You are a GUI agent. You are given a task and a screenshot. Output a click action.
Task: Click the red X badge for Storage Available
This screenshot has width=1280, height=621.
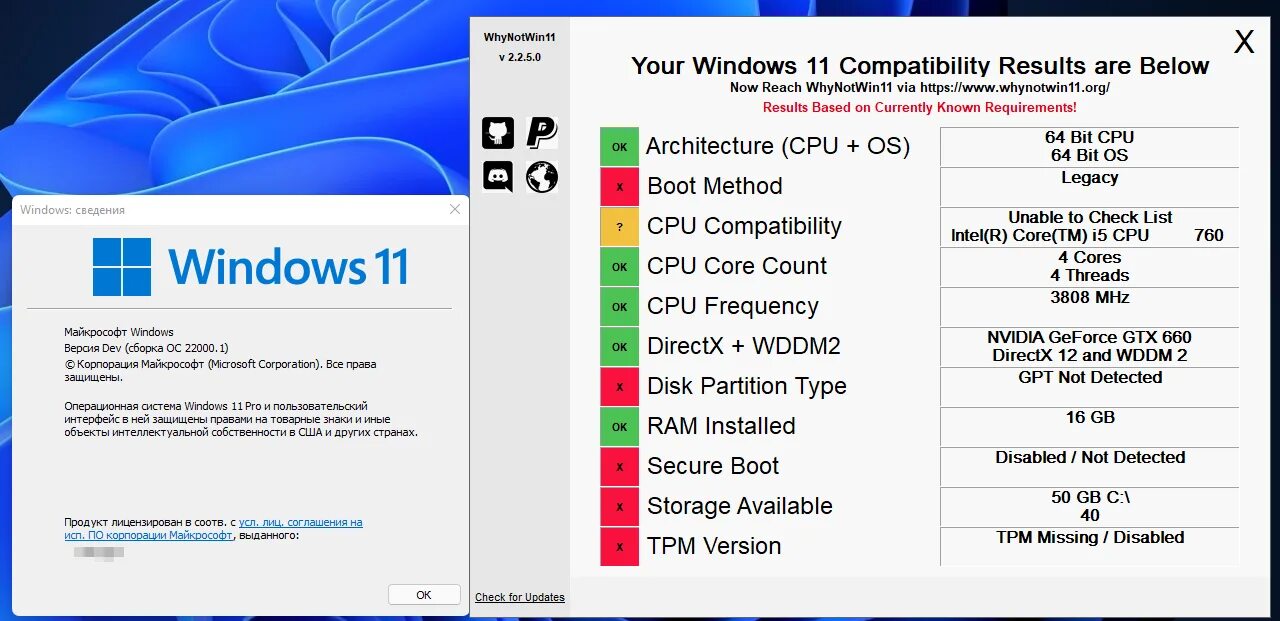tap(619, 506)
